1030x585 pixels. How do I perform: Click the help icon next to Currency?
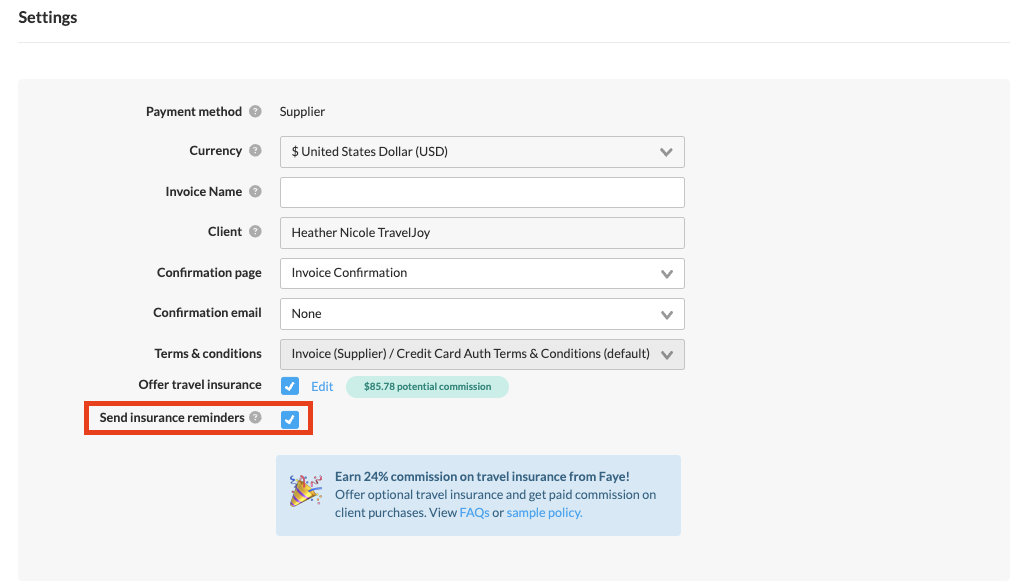(x=255, y=151)
